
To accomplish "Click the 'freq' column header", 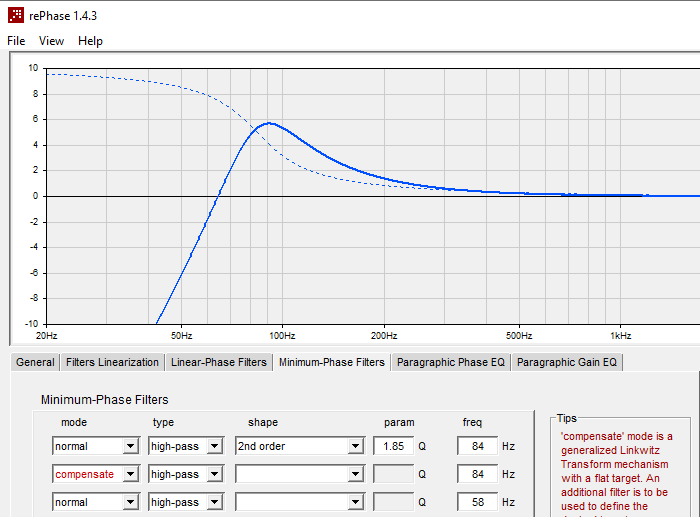I will (x=472, y=422).
